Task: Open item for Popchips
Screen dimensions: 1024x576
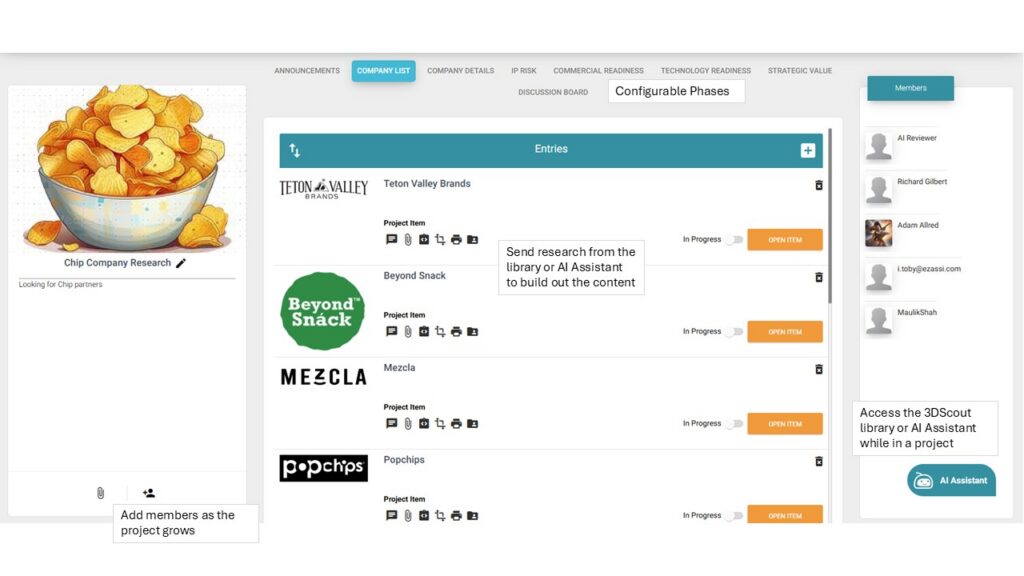Action: point(785,515)
